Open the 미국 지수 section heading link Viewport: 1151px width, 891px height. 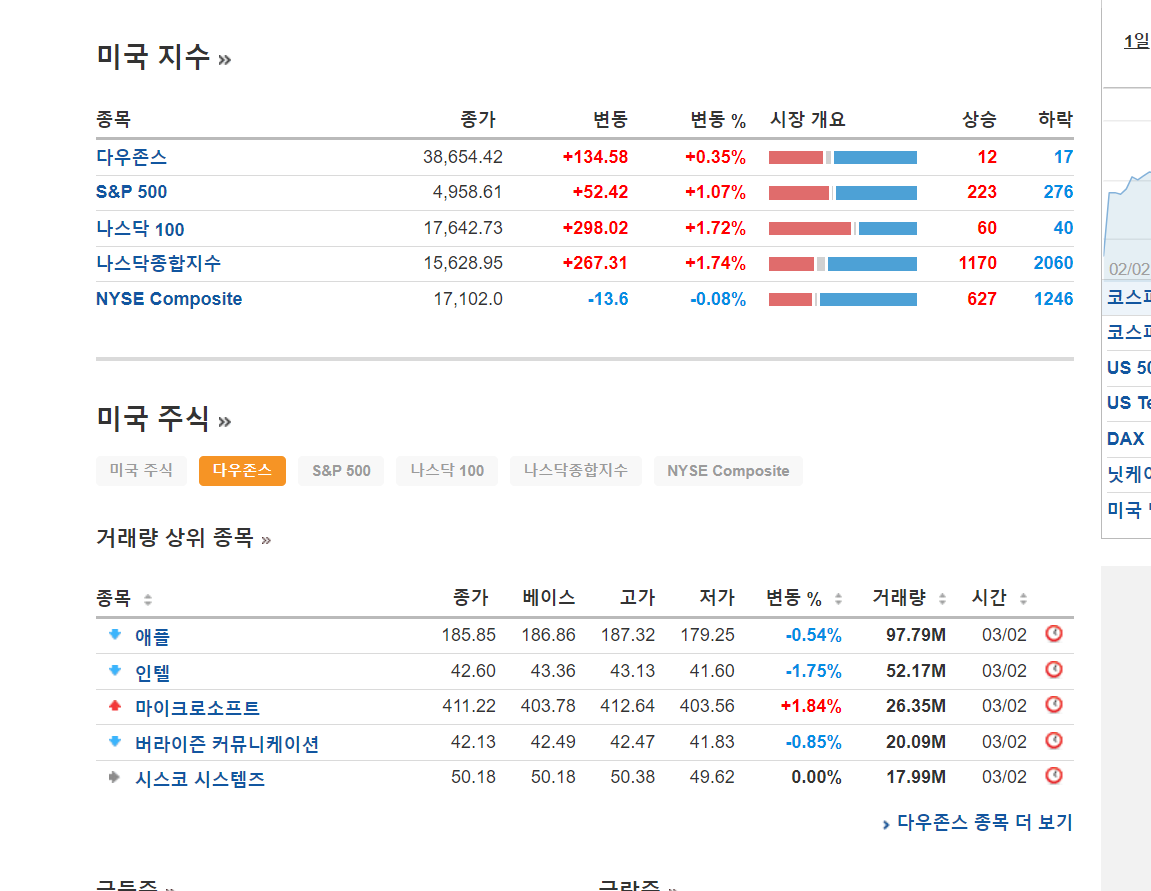click(164, 57)
